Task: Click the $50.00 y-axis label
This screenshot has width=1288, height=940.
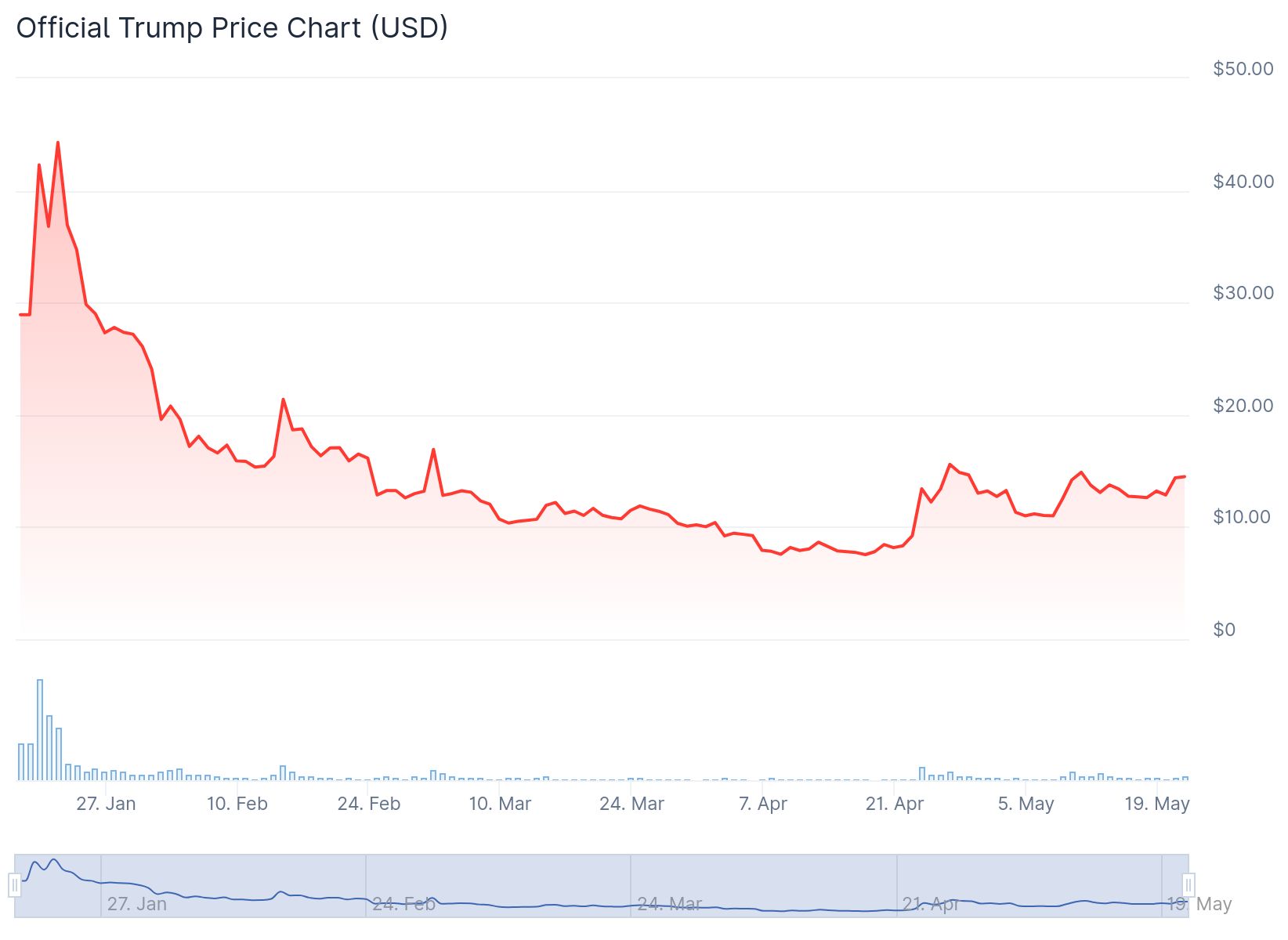Action: pyautogui.click(x=1243, y=69)
